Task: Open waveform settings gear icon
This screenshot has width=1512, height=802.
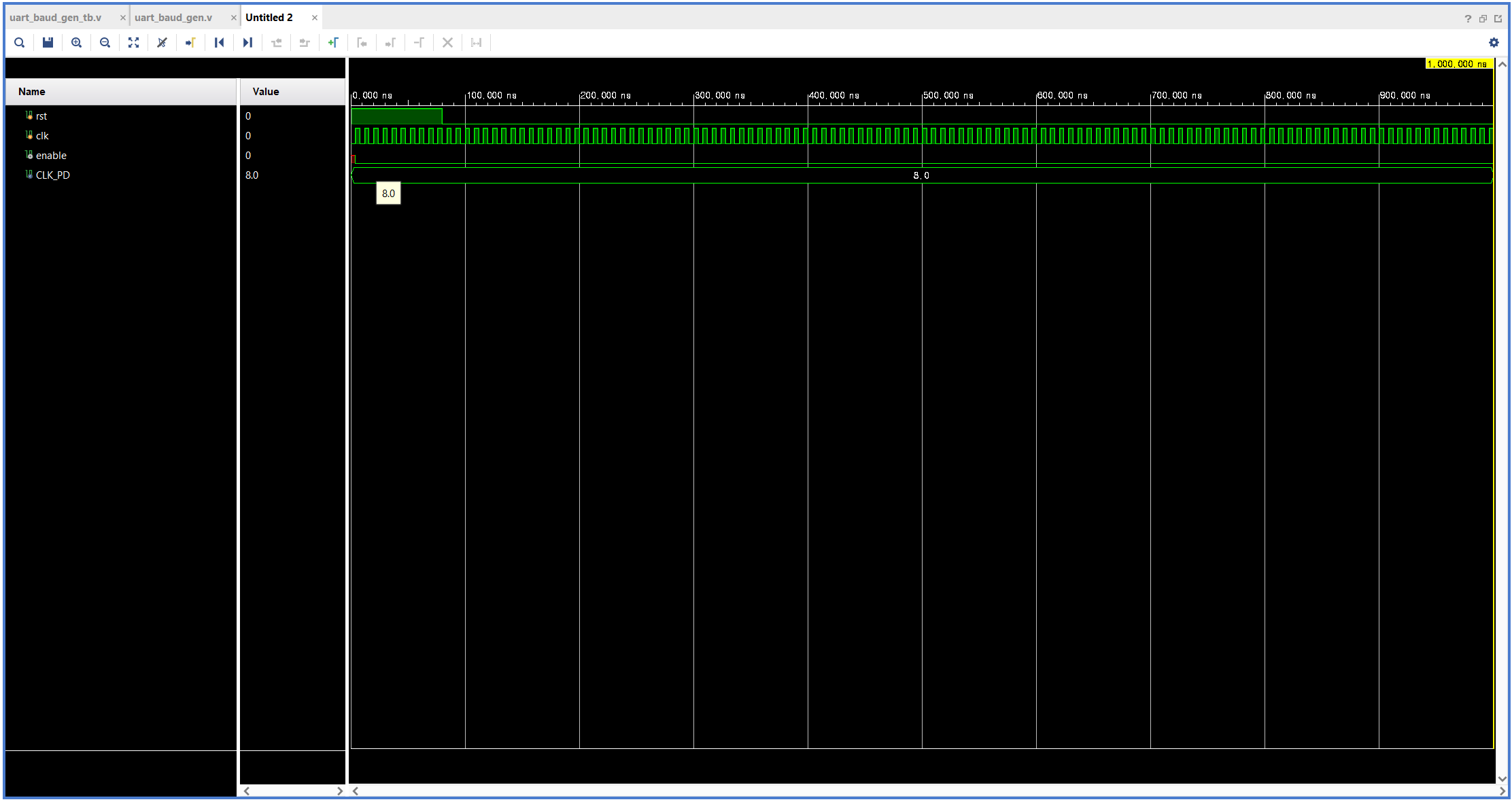Action: tap(1494, 43)
